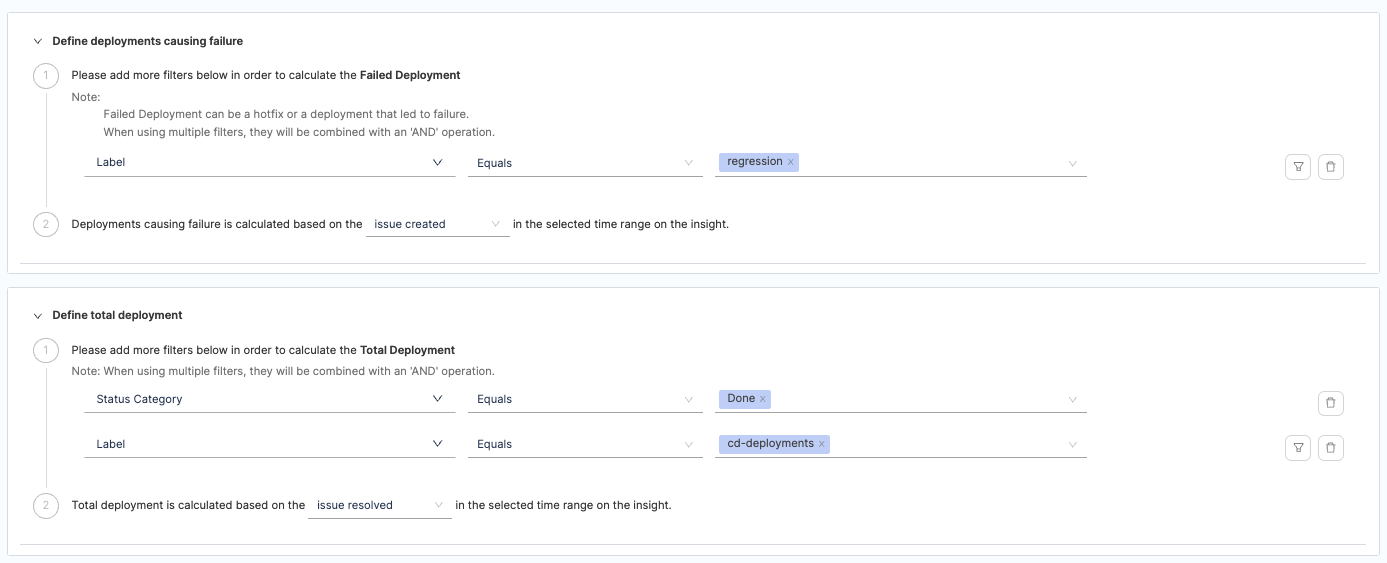The width and height of the screenshot is (1387, 563).
Task: Delete the Status Category filter row
Action: tap(1330, 403)
